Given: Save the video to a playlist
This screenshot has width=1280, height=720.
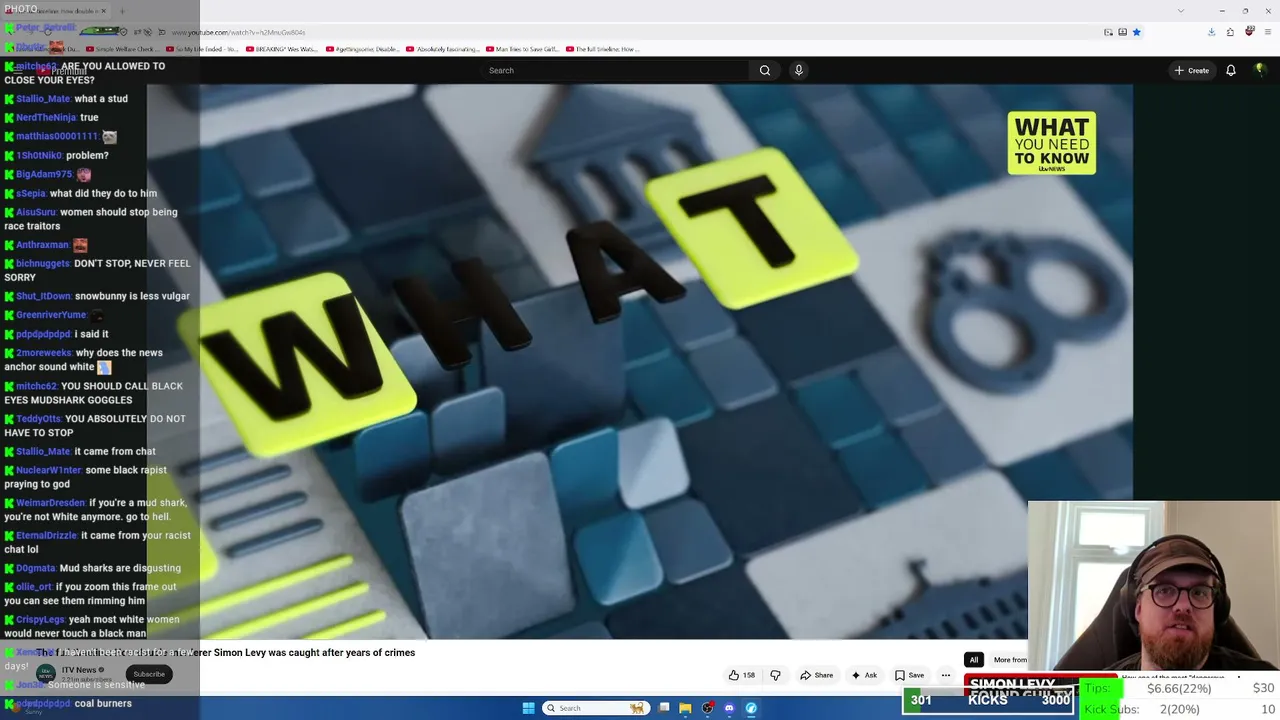Looking at the screenshot, I should pyautogui.click(x=909, y=675).
